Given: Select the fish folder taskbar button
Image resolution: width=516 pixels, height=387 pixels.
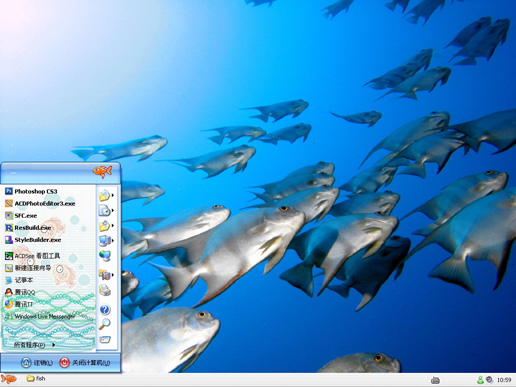Looking at the screenshot, I should (36, 378).
